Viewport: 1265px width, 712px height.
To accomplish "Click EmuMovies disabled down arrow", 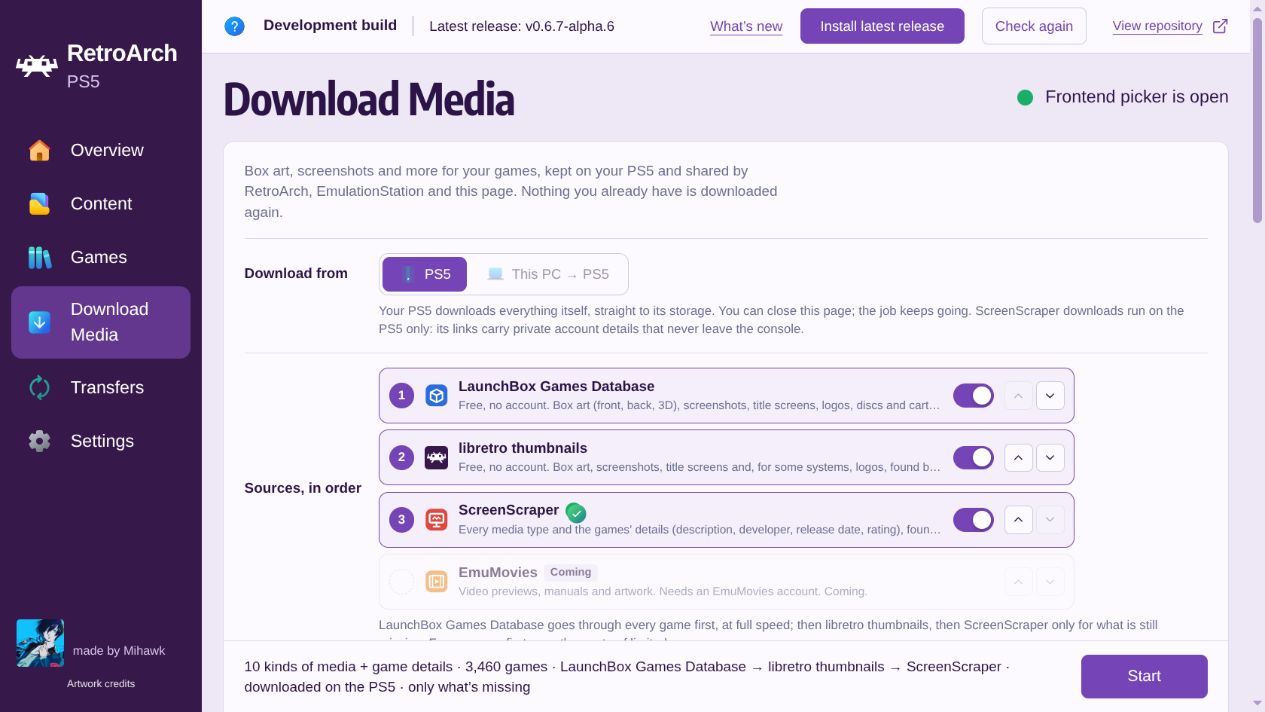I will click(x=1050, y=582).
